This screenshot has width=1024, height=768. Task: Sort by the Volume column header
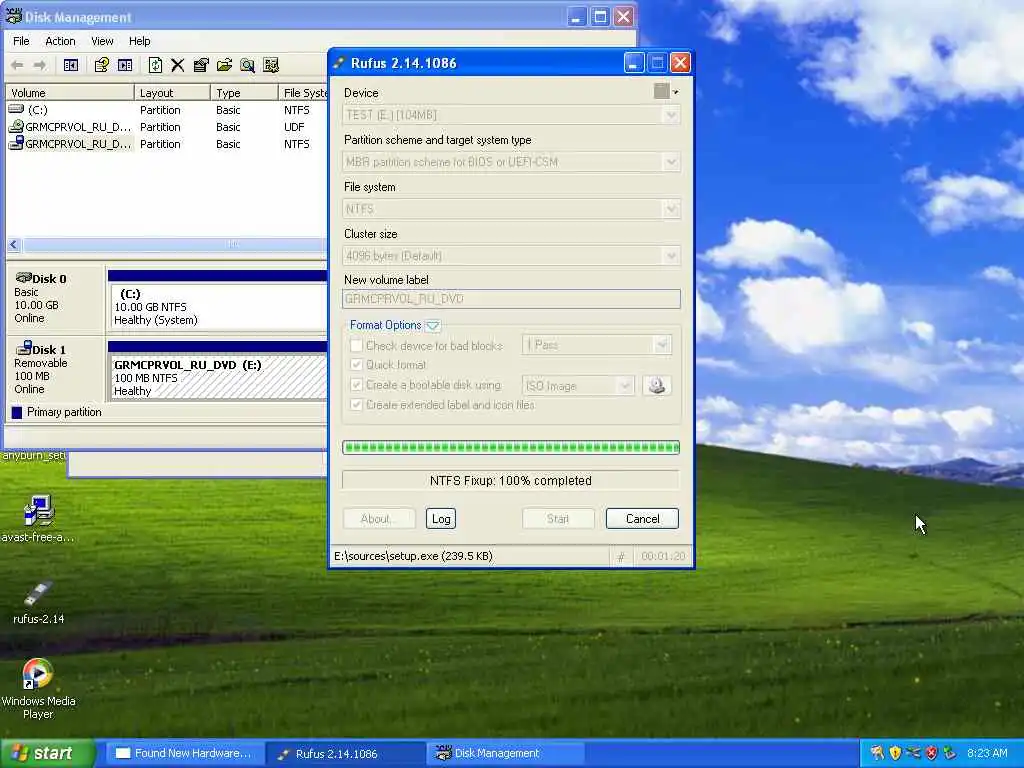[70, 93]
